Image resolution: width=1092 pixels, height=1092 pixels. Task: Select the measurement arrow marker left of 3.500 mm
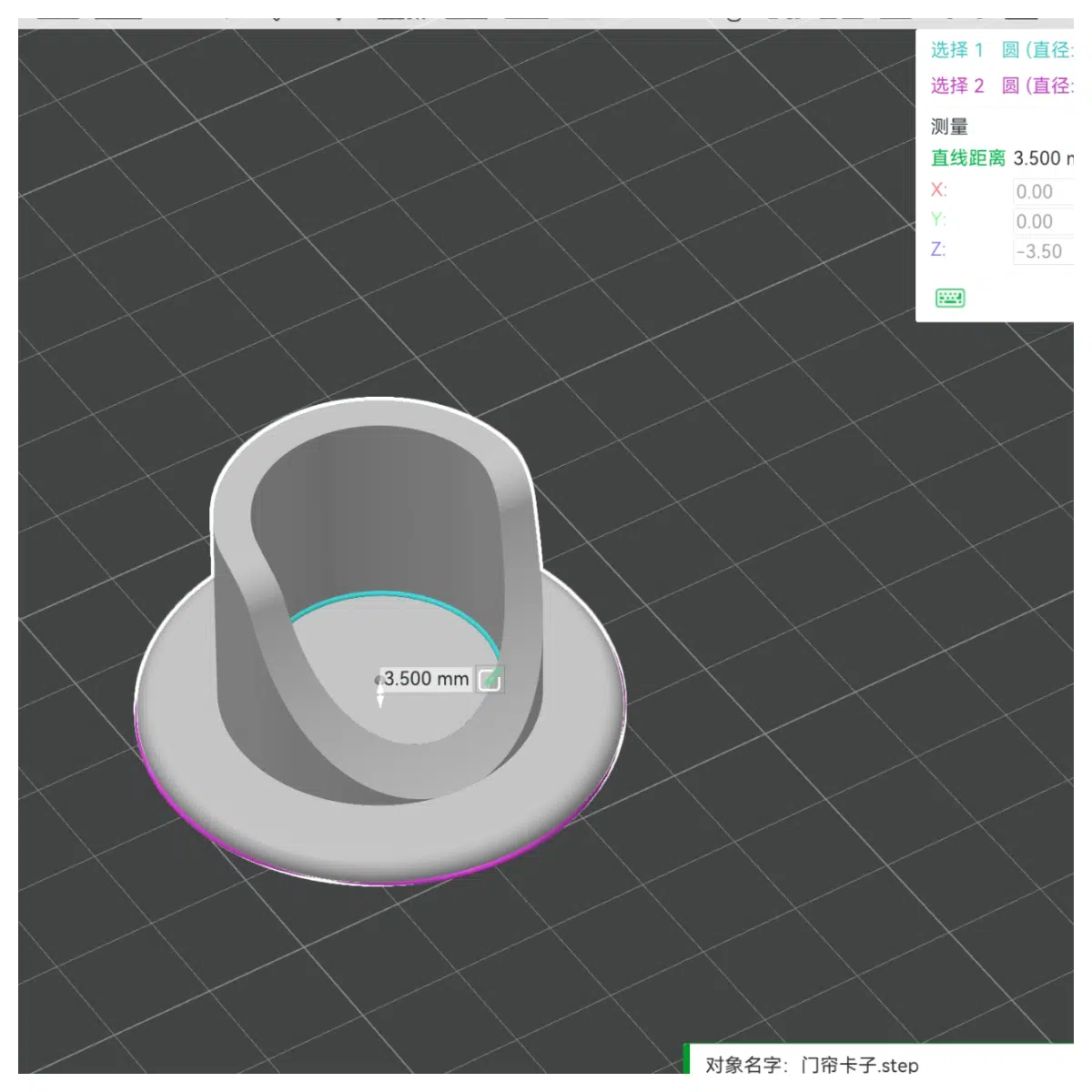click(379, 691)
